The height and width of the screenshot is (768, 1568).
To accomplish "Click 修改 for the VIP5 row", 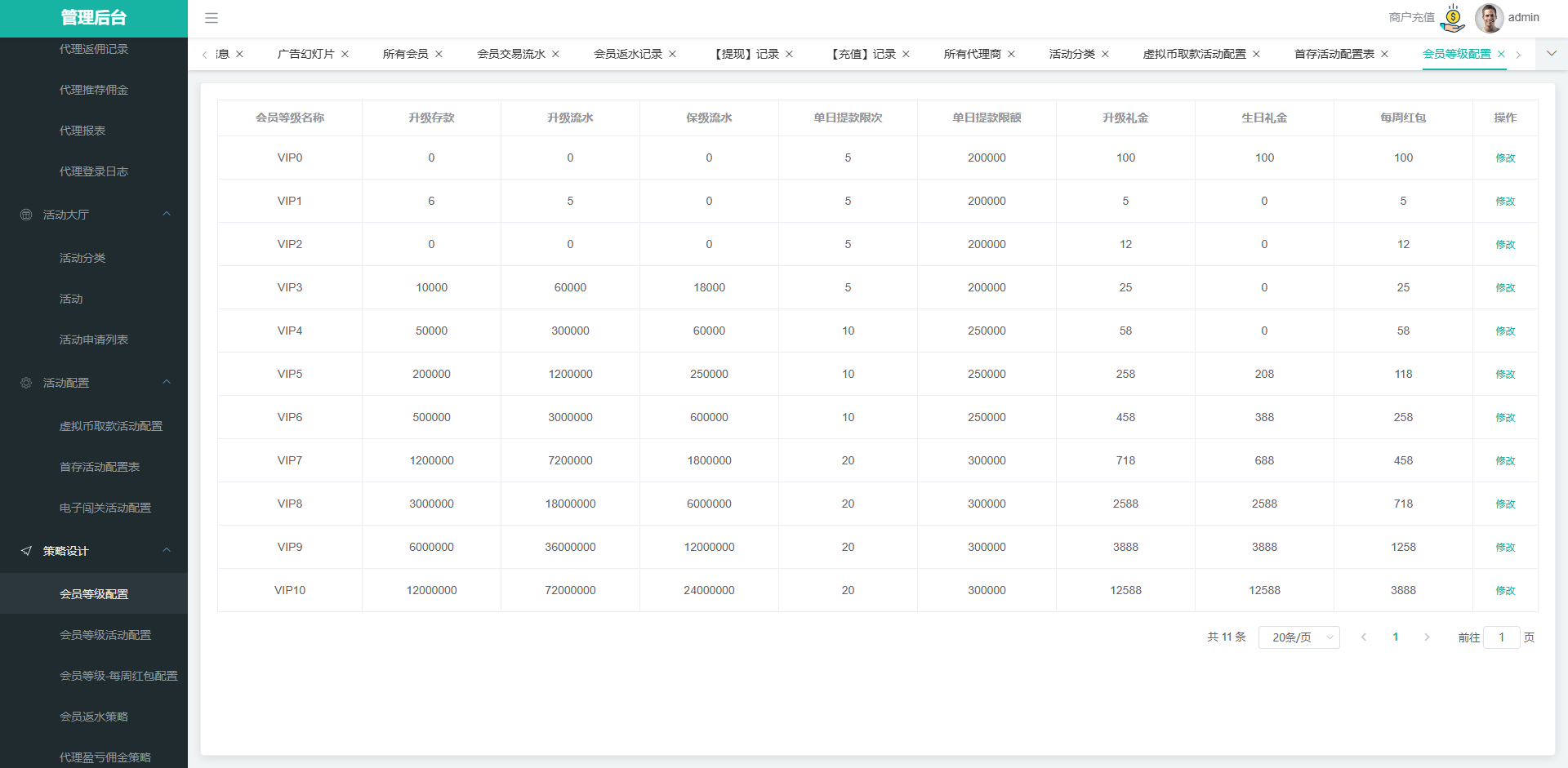I will point(1504,375).
